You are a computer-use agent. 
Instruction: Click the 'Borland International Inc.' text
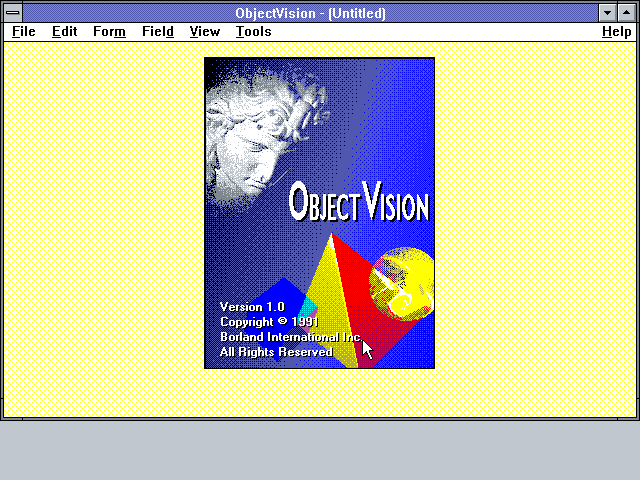coord(291,337)
